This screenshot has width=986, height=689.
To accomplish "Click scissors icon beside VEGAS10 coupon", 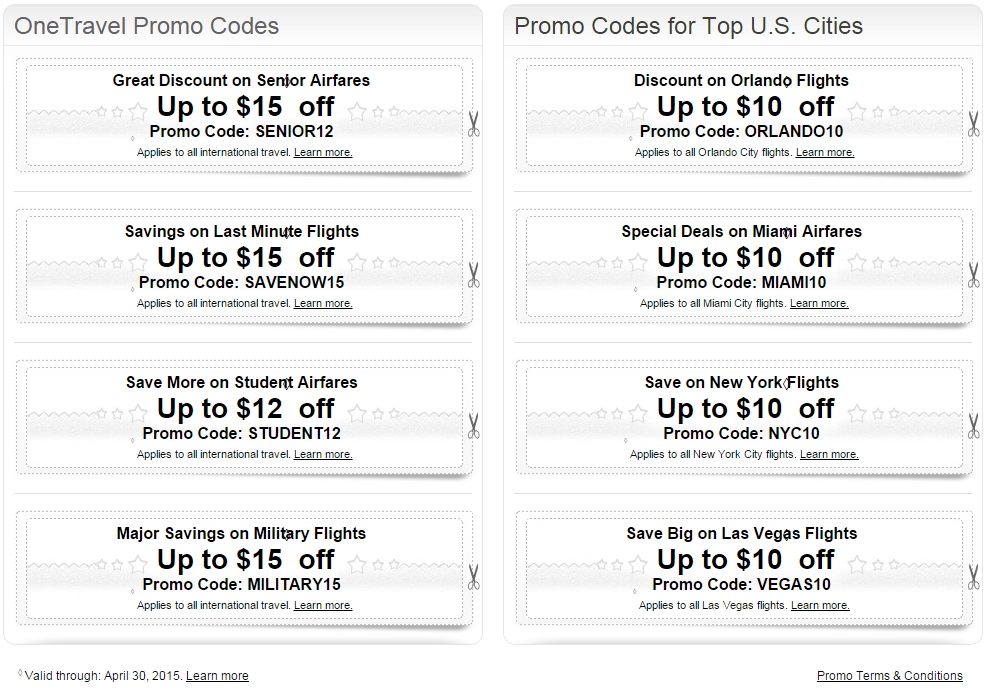I will [973, 577].
